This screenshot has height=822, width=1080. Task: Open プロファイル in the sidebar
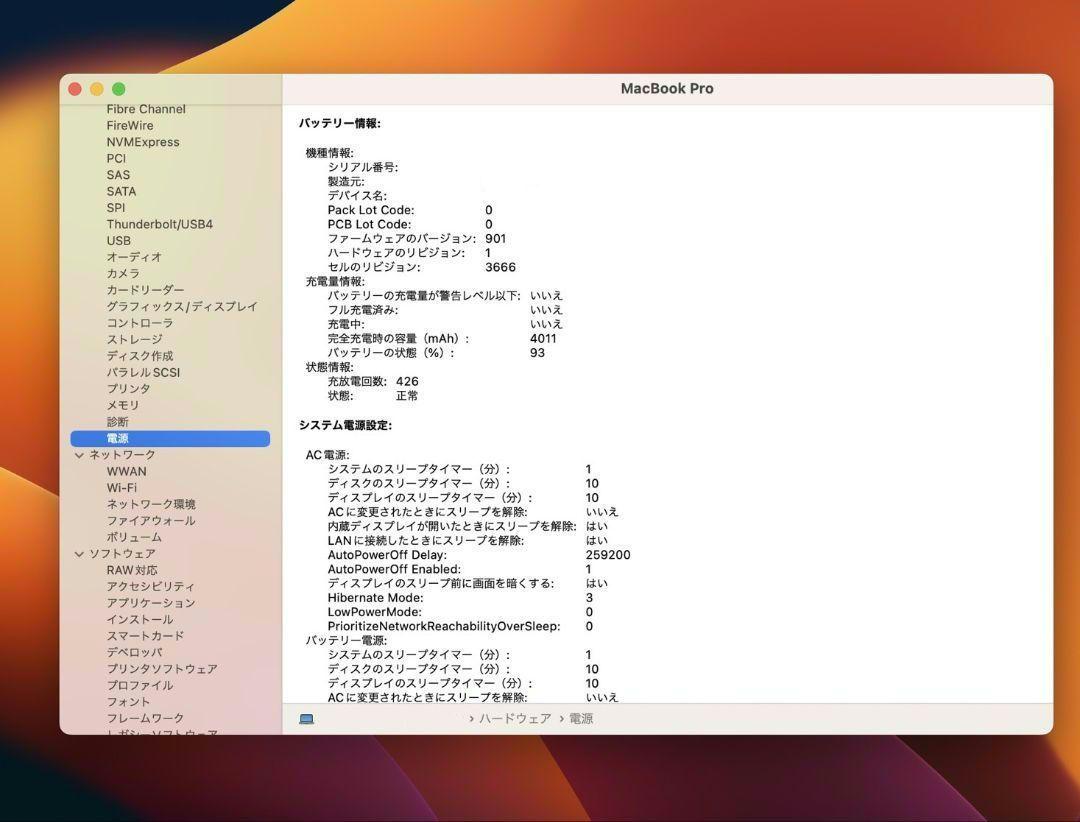140,686
